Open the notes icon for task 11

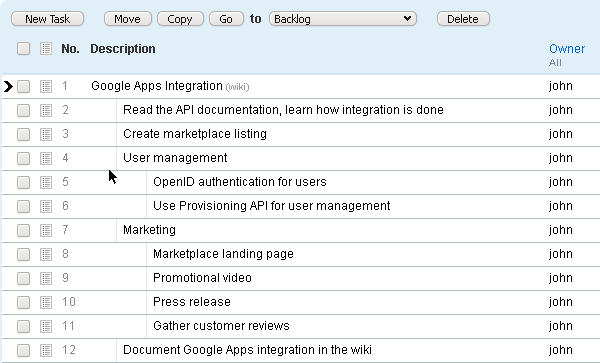tap(46, 326)
